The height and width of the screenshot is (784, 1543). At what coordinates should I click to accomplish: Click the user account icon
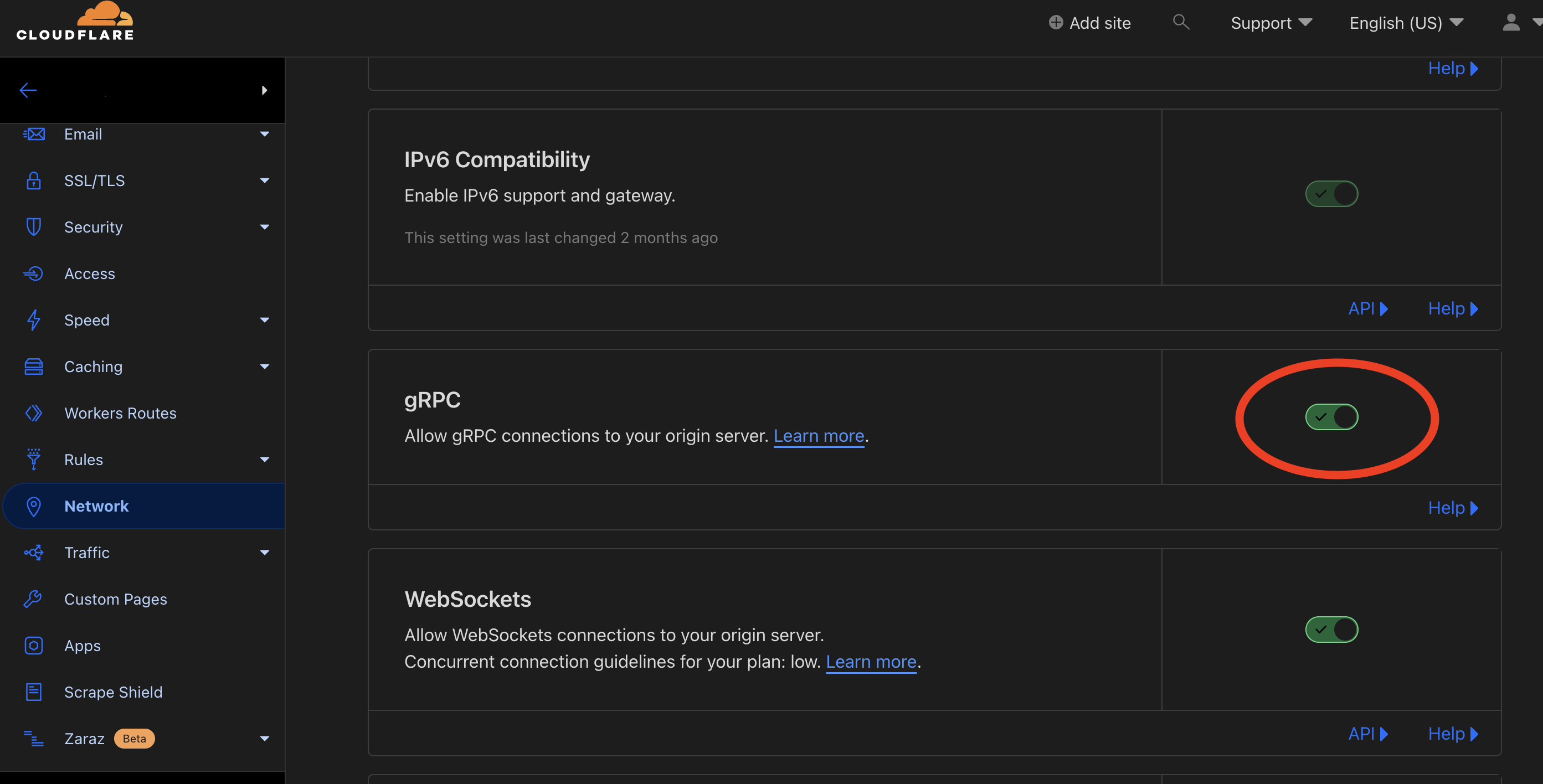1512,22
